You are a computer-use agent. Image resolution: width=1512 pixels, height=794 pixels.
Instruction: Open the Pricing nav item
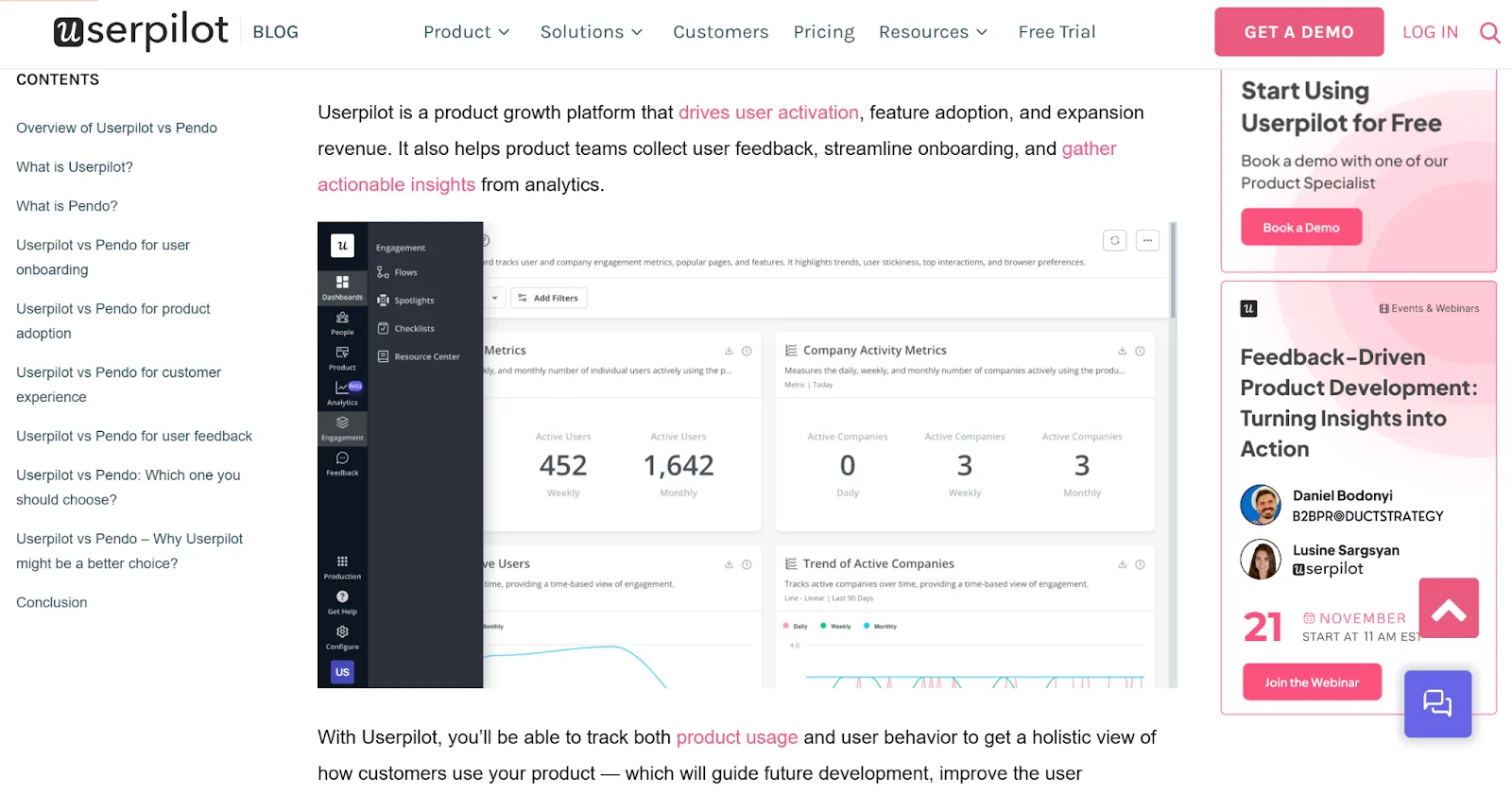(824, 32)
